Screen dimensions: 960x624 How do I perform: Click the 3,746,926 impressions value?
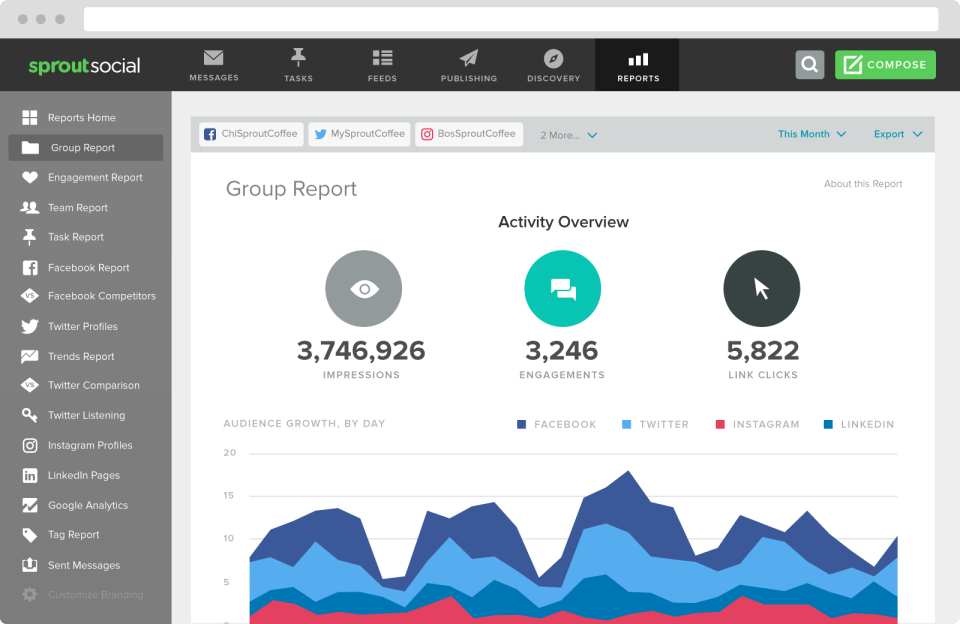tap(361, 351)
